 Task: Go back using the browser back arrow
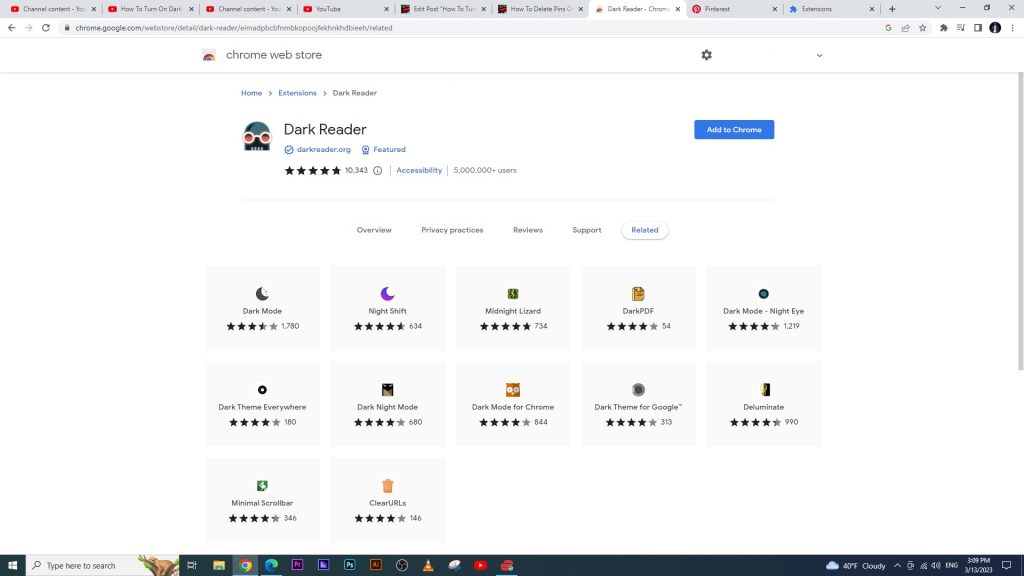click(x=12, y=28)
